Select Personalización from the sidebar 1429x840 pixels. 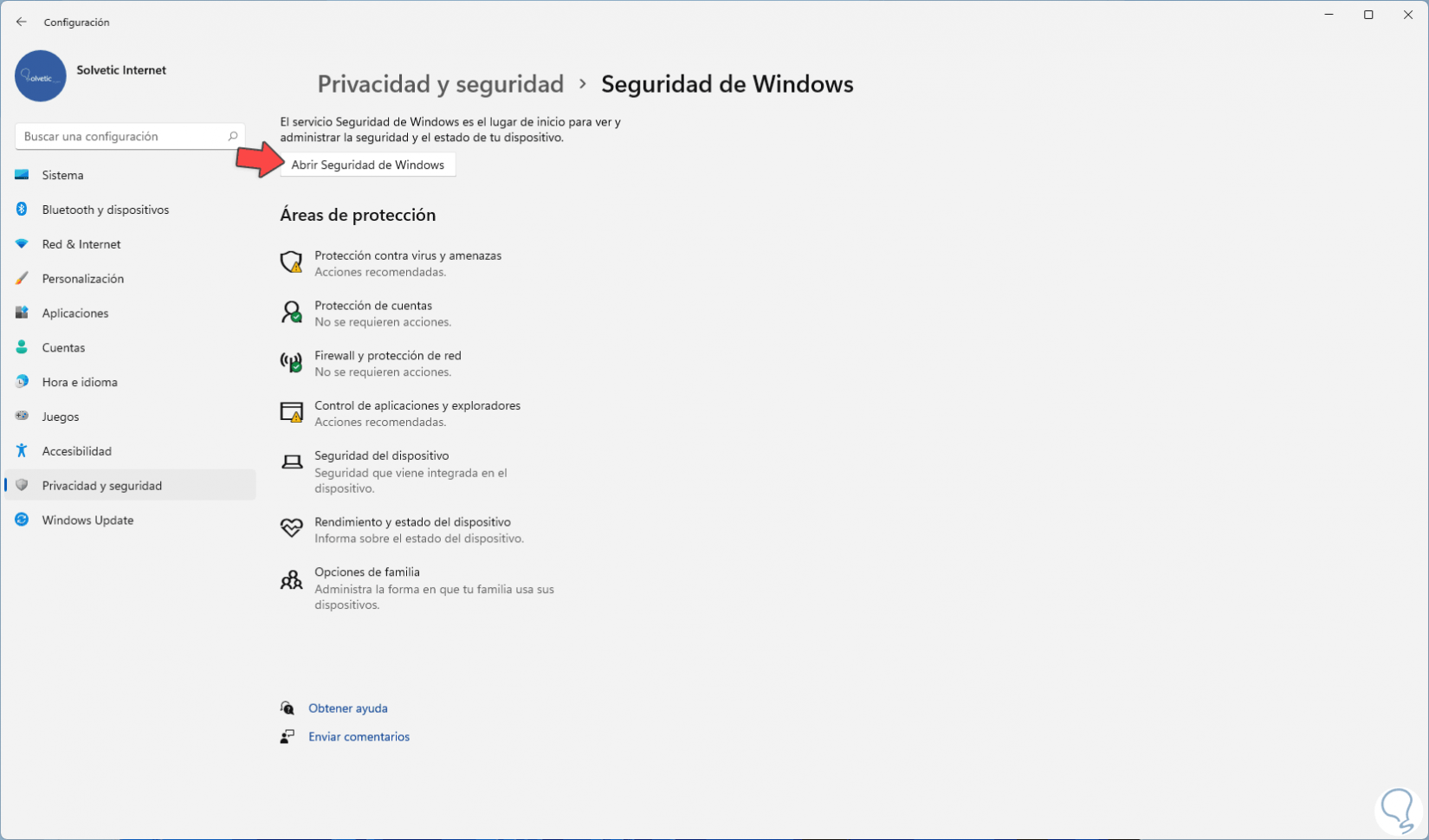tap(82, 279)
